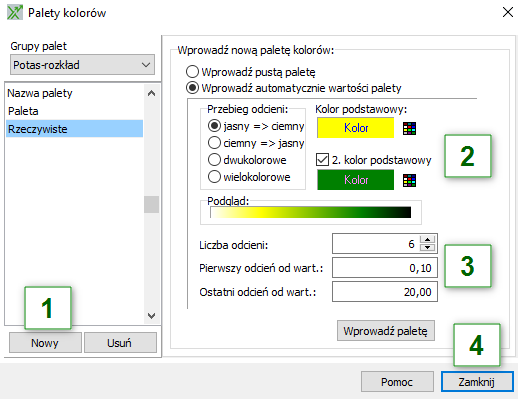This screenshot has height=399, width=518.
Task: Open color grid picker beside yellow Kolor
Action: tap(409, 128)
